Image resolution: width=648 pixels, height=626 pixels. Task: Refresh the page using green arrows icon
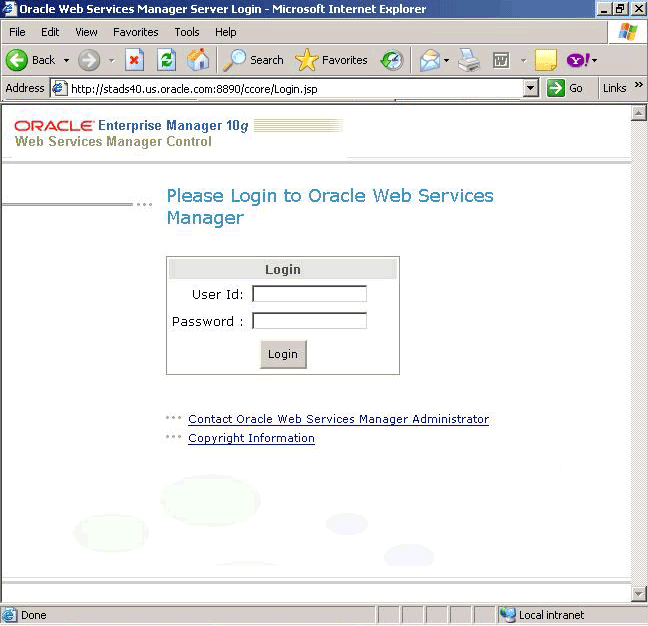[167, 60]
